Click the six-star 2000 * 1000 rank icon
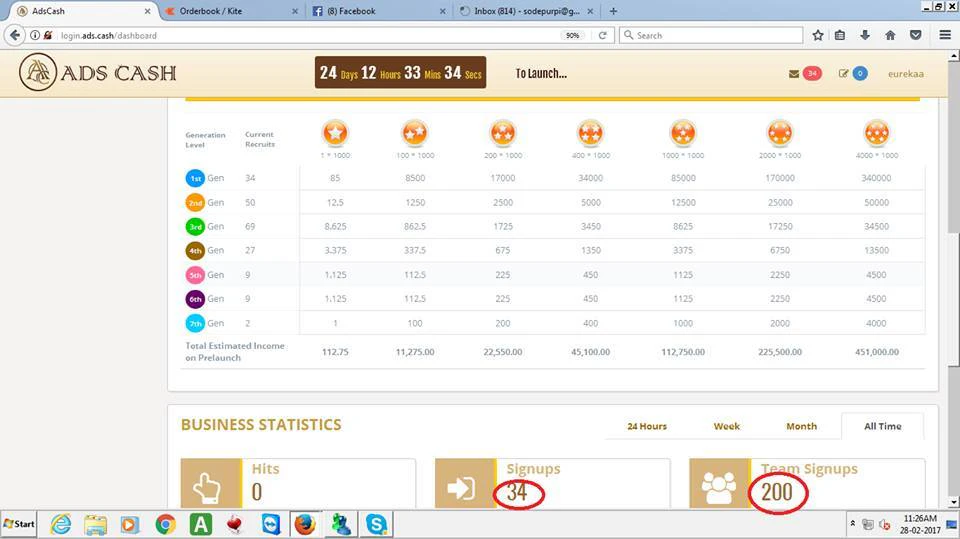 (x=780, y=133)
